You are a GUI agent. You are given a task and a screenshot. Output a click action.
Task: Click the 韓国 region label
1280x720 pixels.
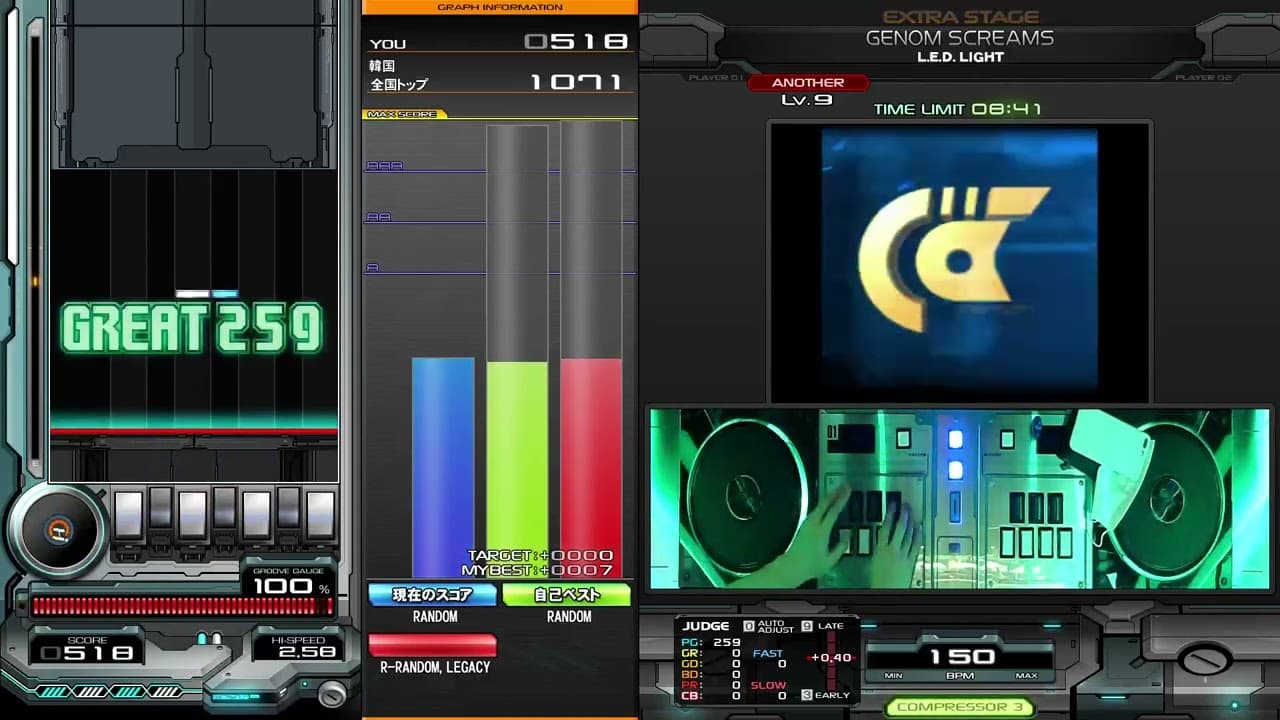tap(382, 66)
